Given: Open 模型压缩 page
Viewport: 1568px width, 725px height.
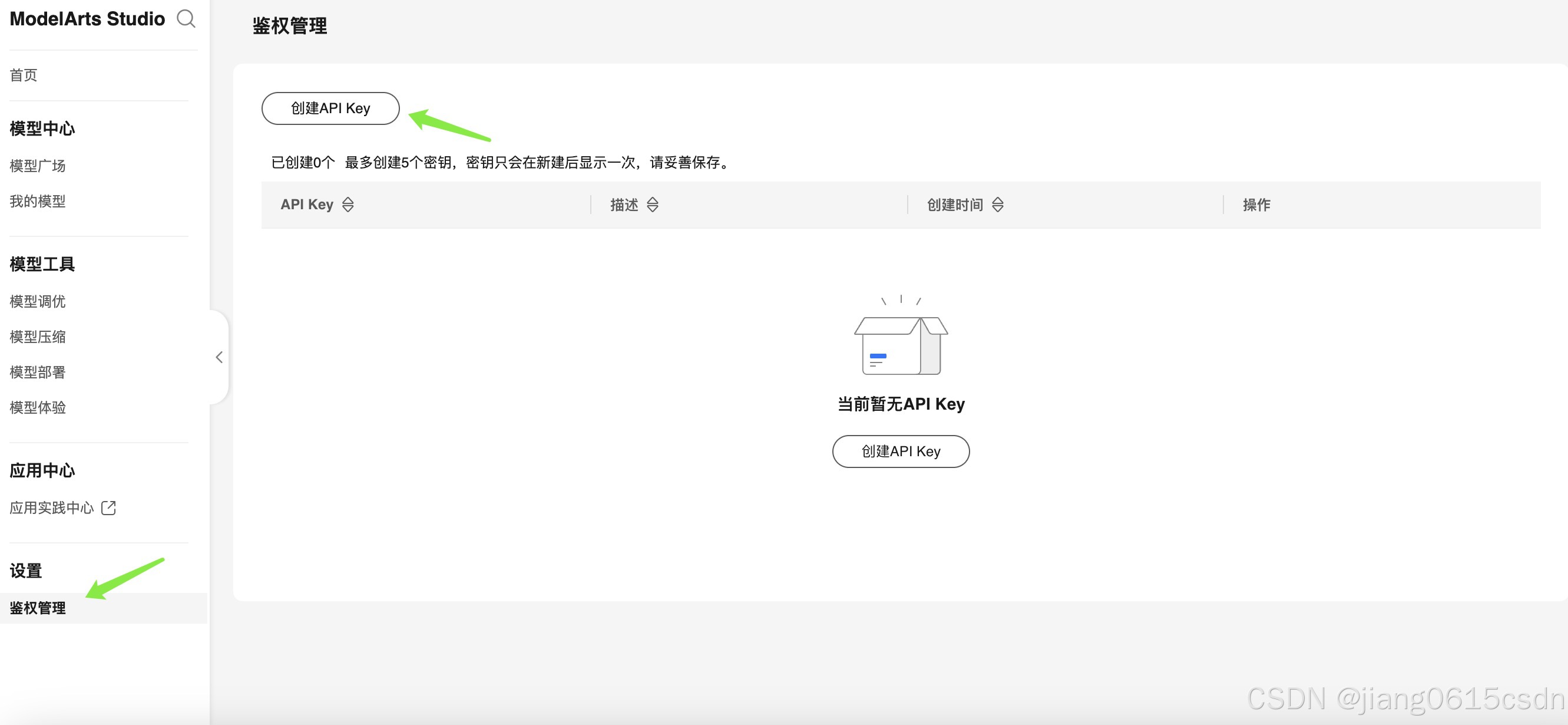Looking at the screenshot, I should point(38,337).
